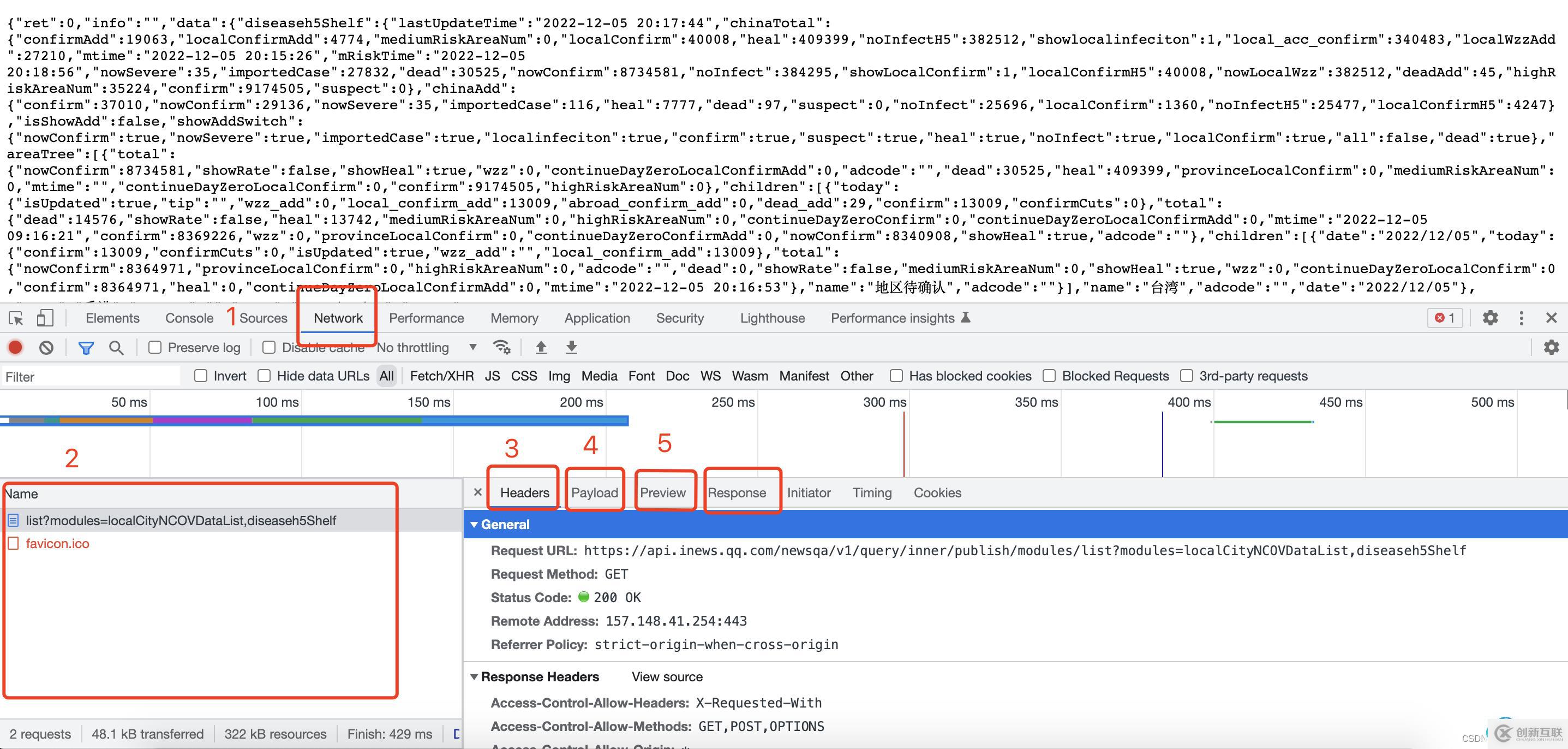The width and height of the screenshot is (1568, 749).
Task: Check Hide data URLs
Action: pyautogui.click(x=264, y=376)
